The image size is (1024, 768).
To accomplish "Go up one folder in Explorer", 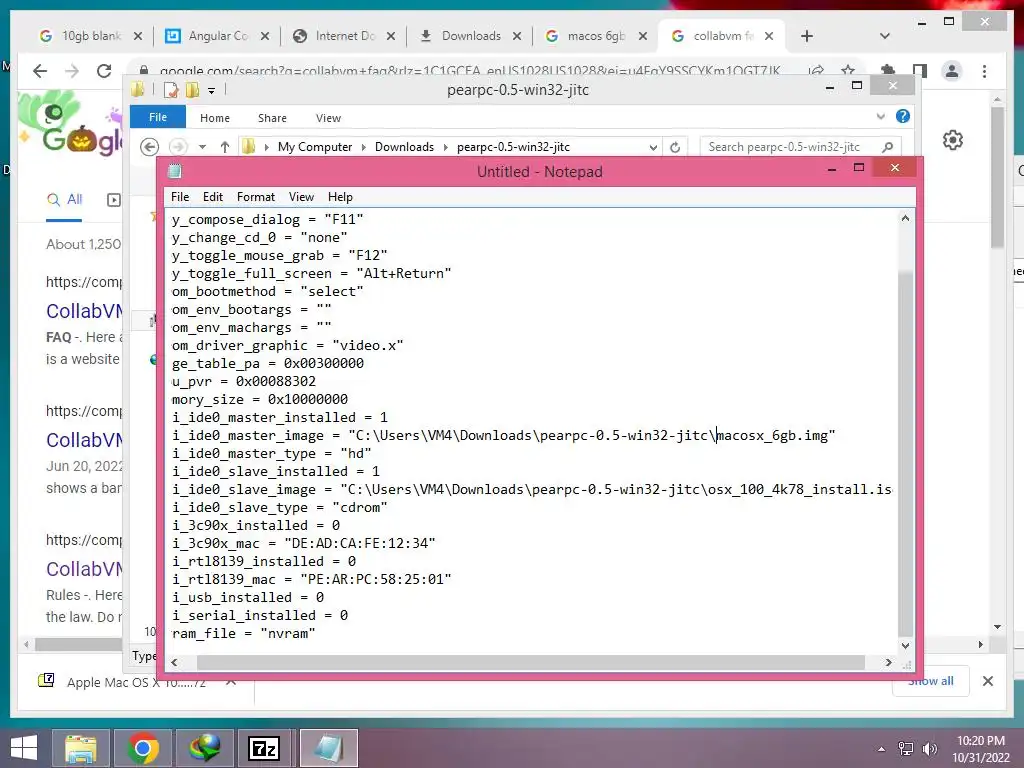I will point(225,147).
